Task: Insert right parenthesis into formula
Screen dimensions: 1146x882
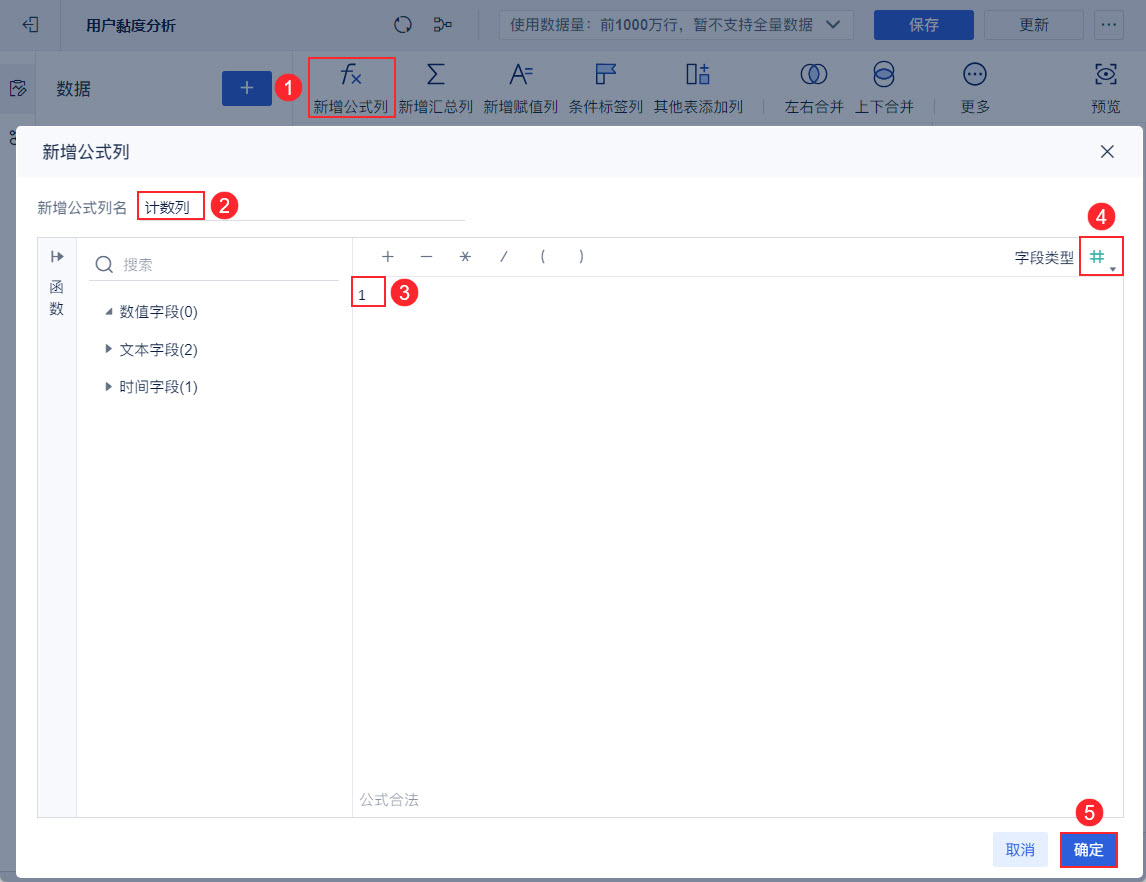Action: [x=581, y=256]
